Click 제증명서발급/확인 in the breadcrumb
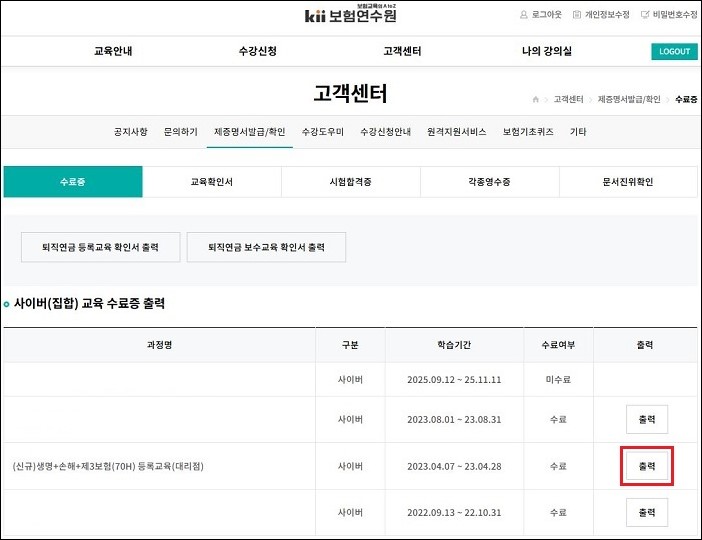 (x=629, y=99)
